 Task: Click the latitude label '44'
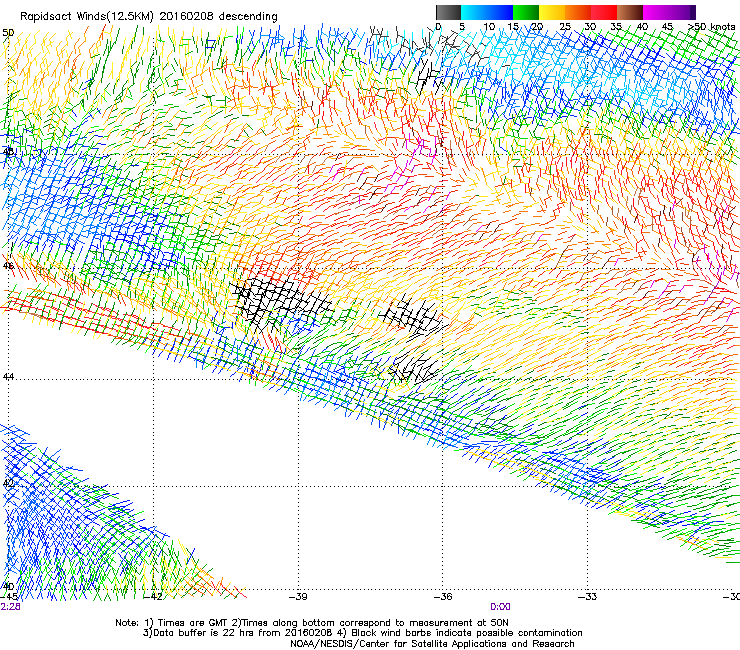click(8, 377)
